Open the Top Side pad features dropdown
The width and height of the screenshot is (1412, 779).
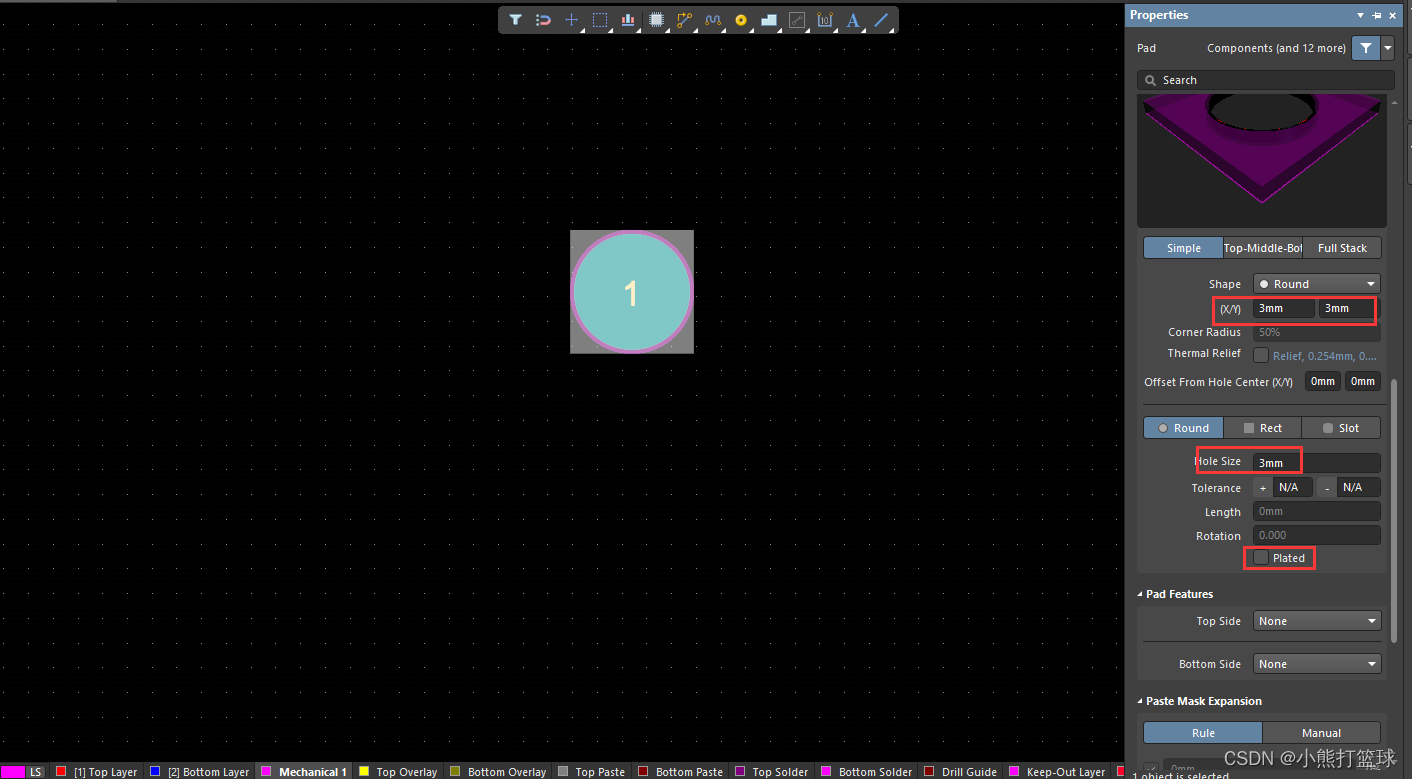tap(1316, 620)
